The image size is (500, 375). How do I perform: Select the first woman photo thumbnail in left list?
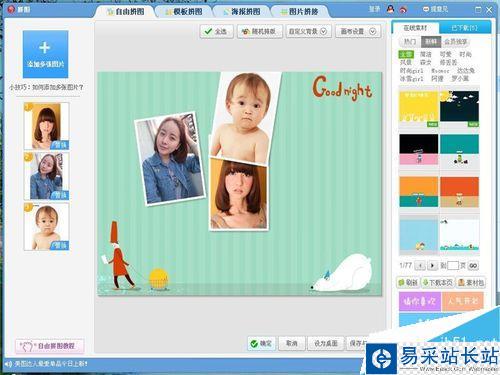point(46,126)
